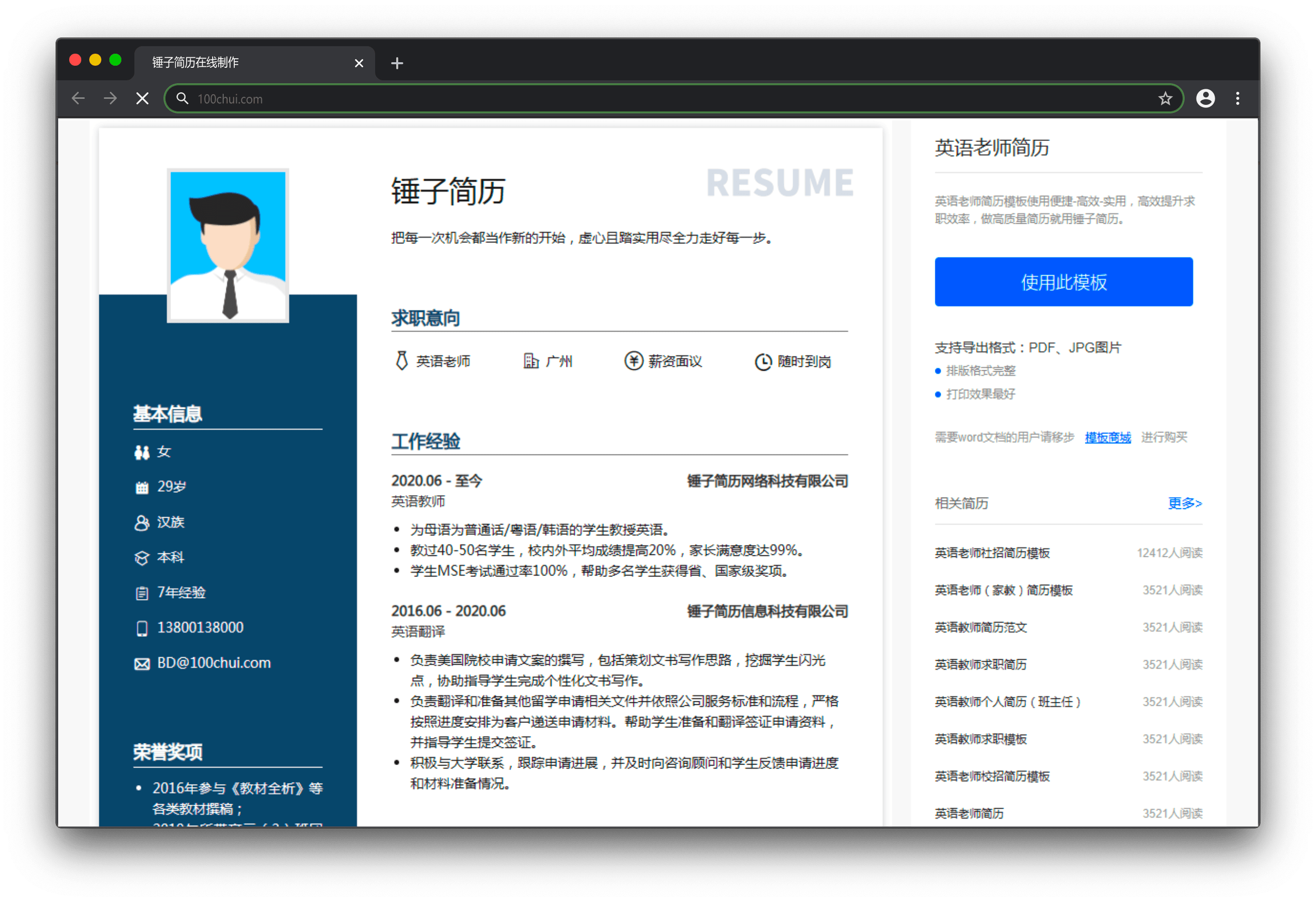Open the browser profile avatar icon
This screenshot has width=1316, height=902.
pos(1205,99)
